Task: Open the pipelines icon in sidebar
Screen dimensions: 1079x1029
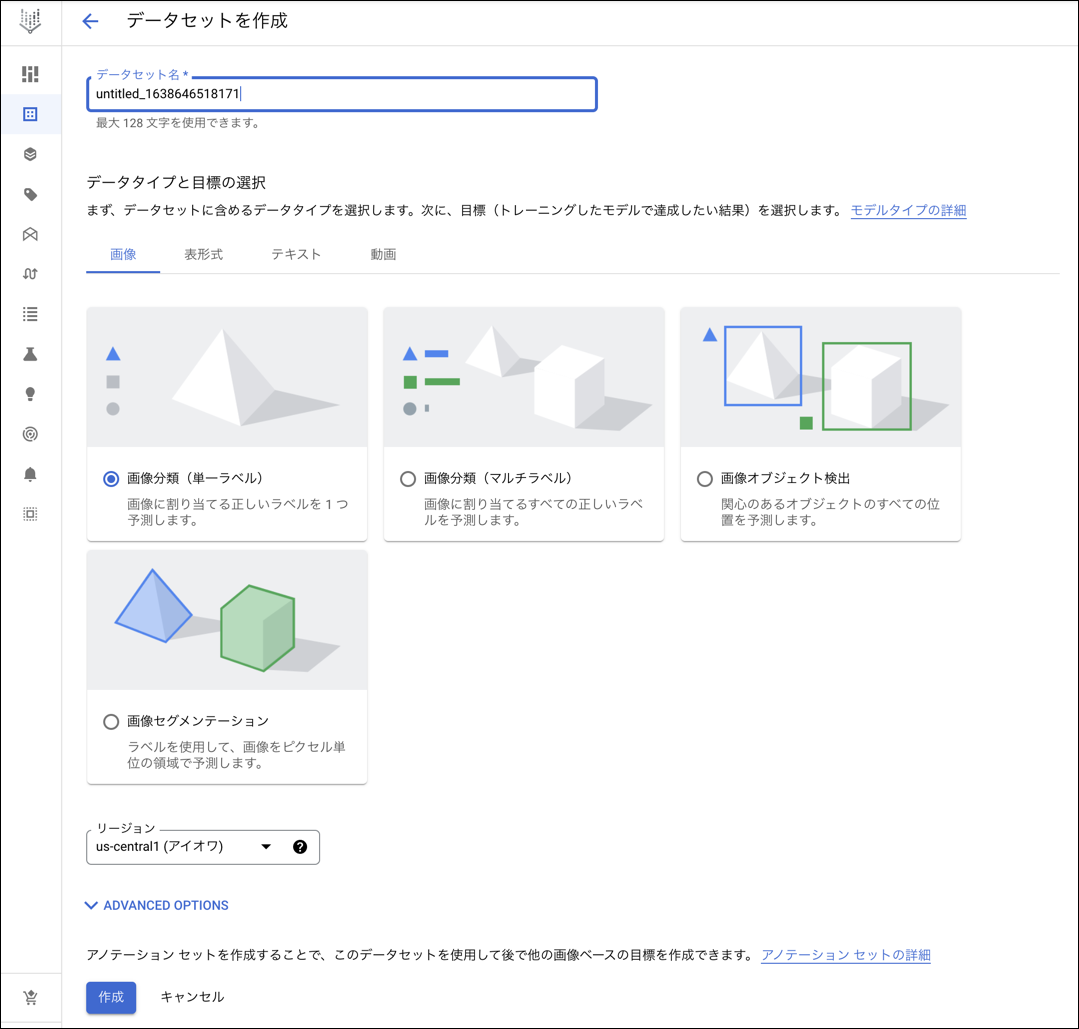Action: tap(30, 274)
